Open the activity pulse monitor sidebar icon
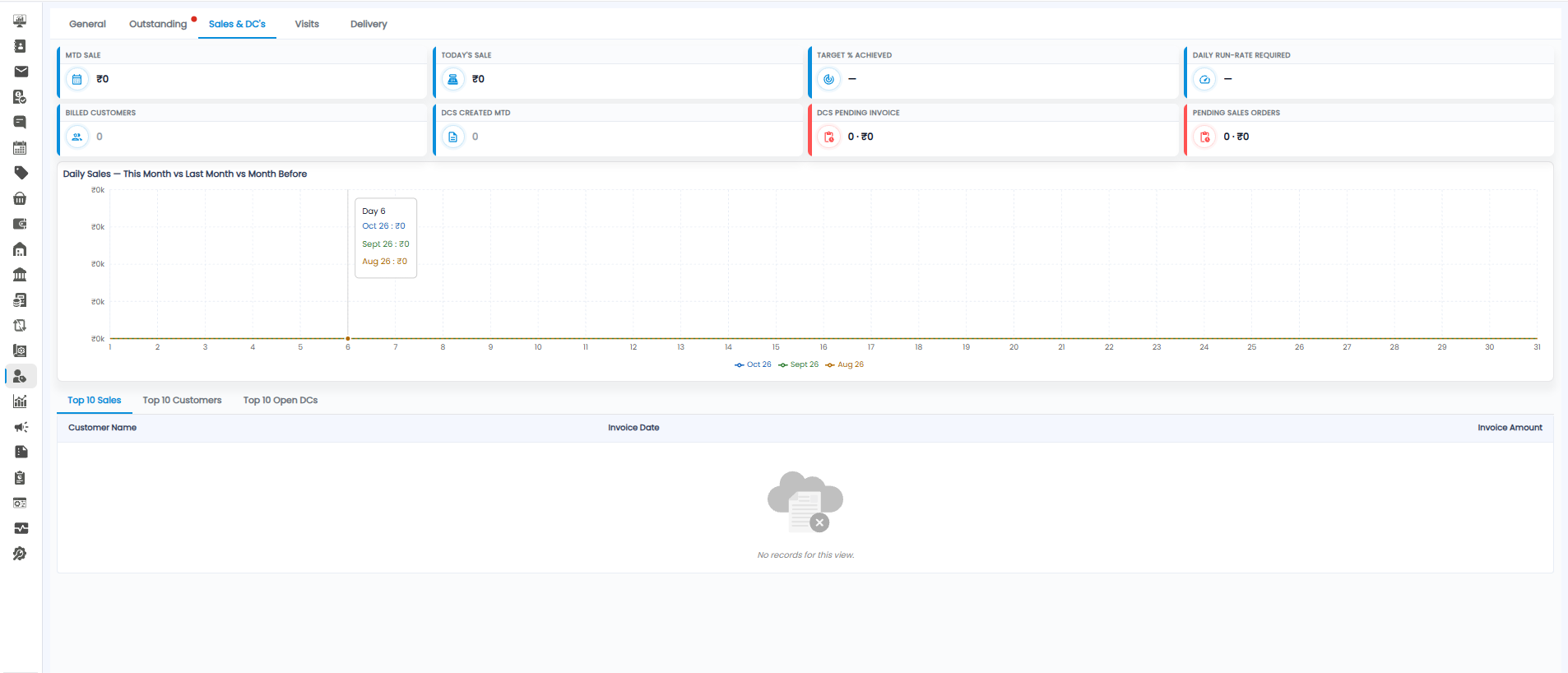The width and height of the screenshot is (1568, 673). [x=20, y=528]
